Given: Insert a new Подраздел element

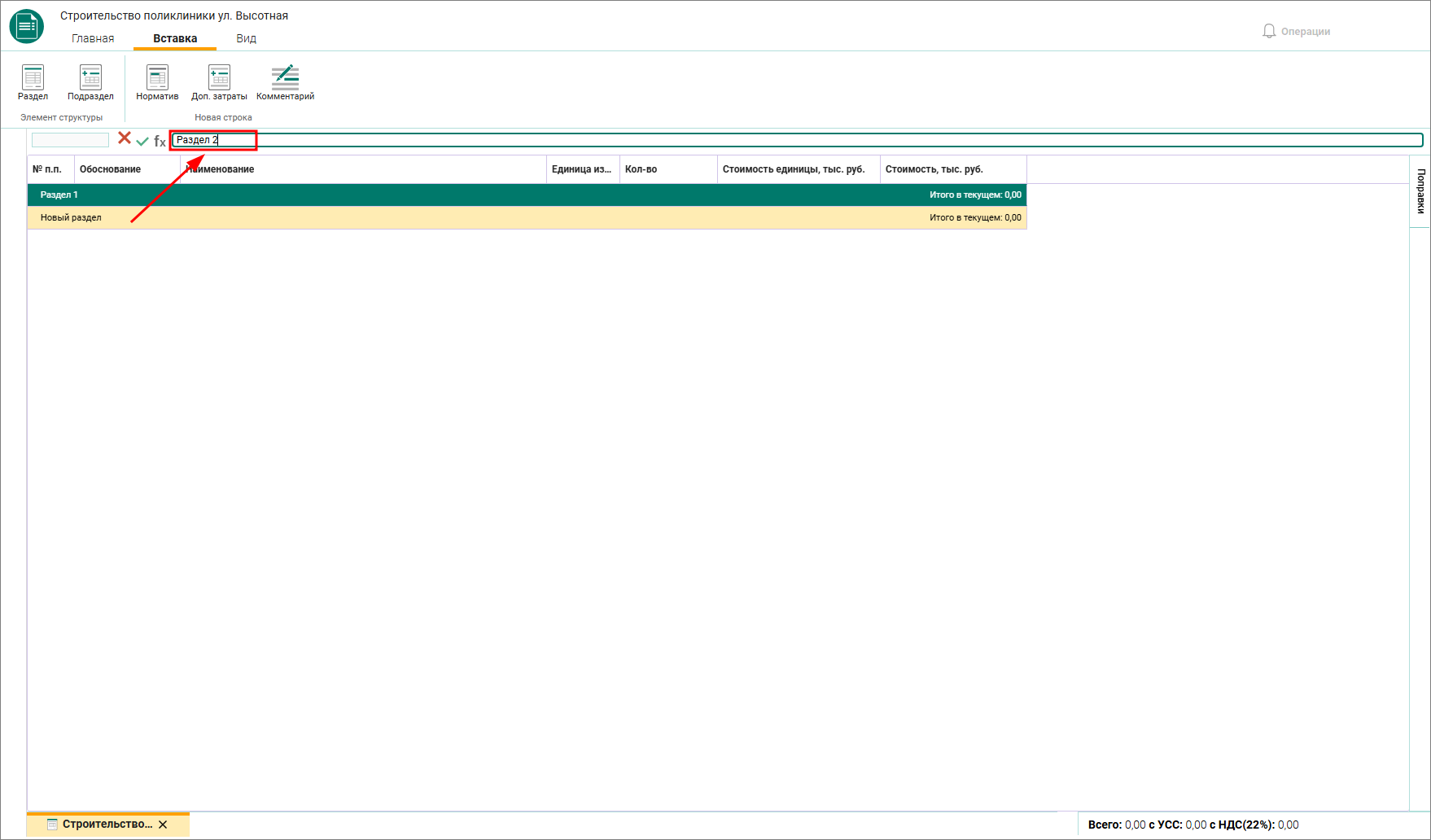Looking at the screenshot, I should (x=90, y=82).
